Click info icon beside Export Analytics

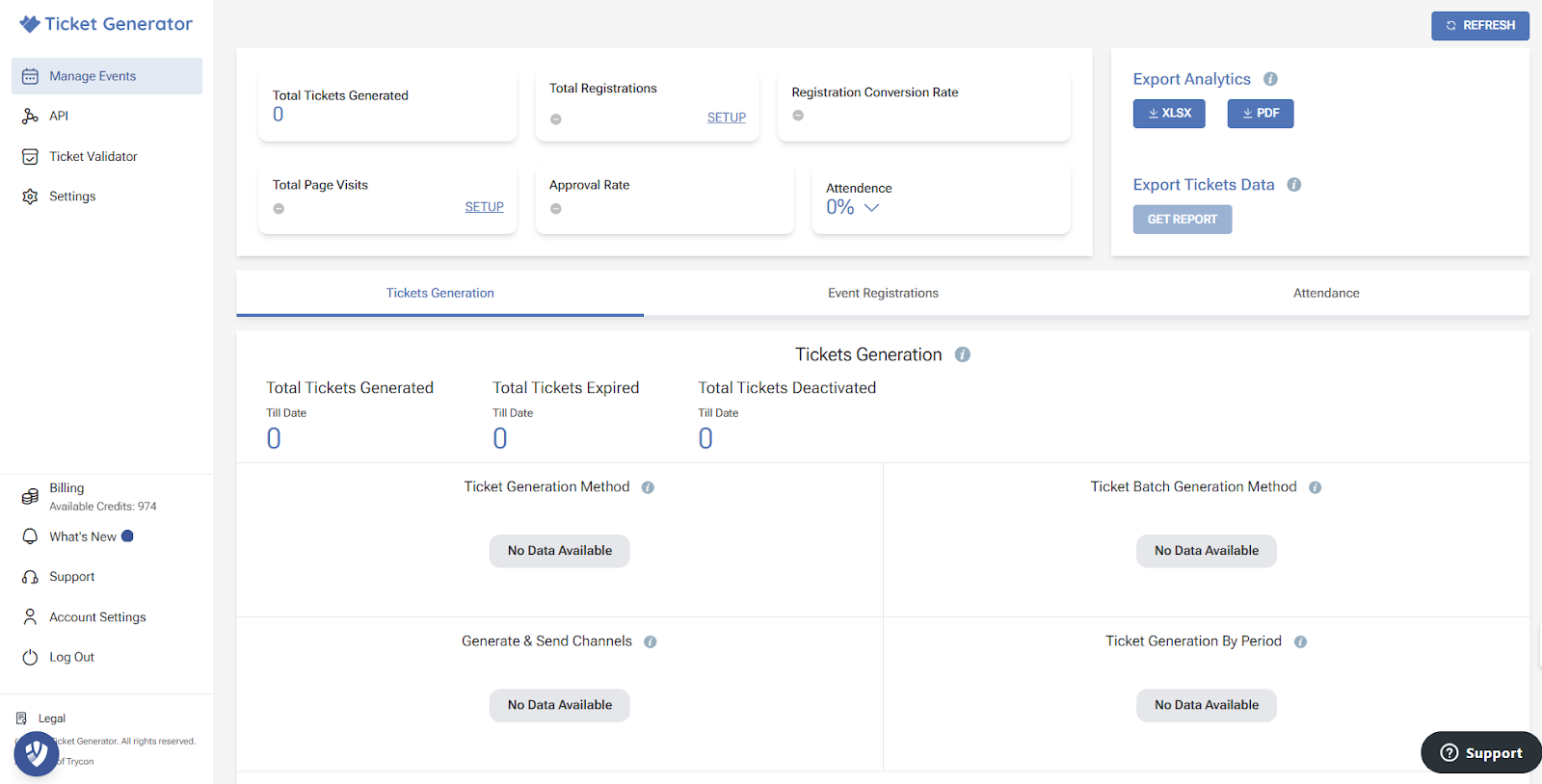[1270, 79]
